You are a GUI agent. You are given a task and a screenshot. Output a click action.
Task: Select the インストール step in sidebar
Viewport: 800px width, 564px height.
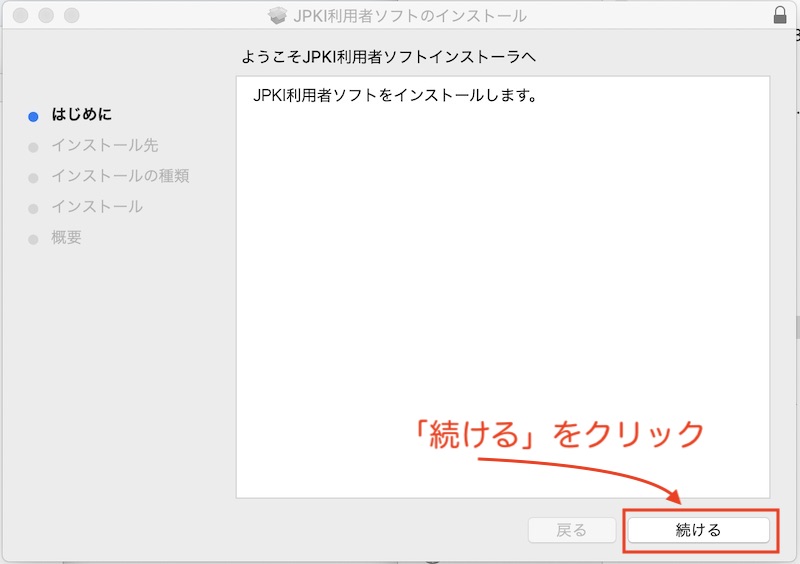pos(97,207)
